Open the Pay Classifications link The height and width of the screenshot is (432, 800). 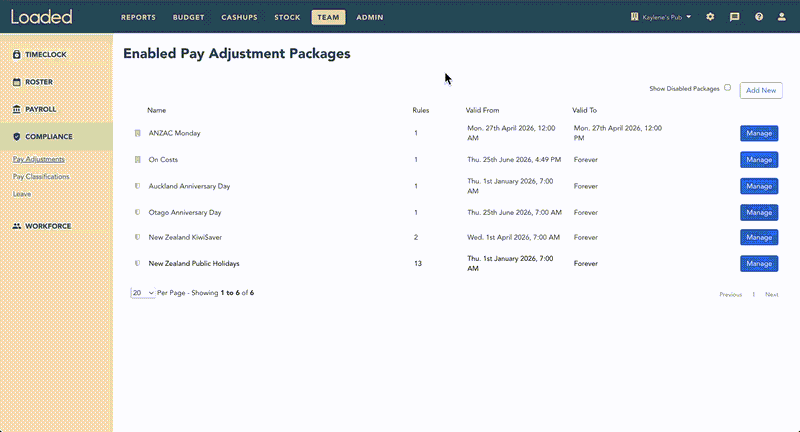pos(41,176)
